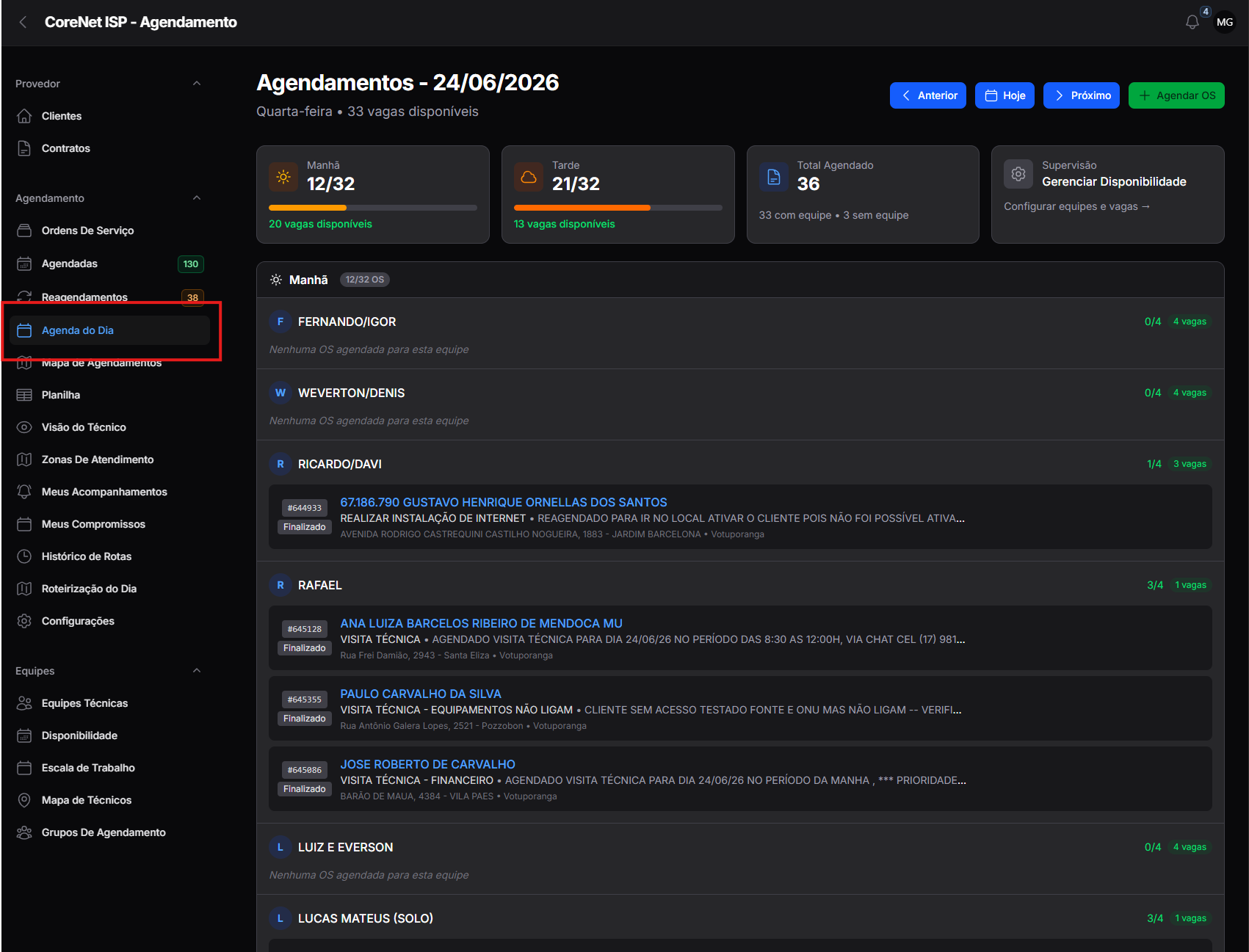Image resolution: width=1249 pixels, height=952 pixels.
Task: Open Gustavo Henrique Ornellas dos Santos link
Action: pyautogui.click(x=503, y=502)
